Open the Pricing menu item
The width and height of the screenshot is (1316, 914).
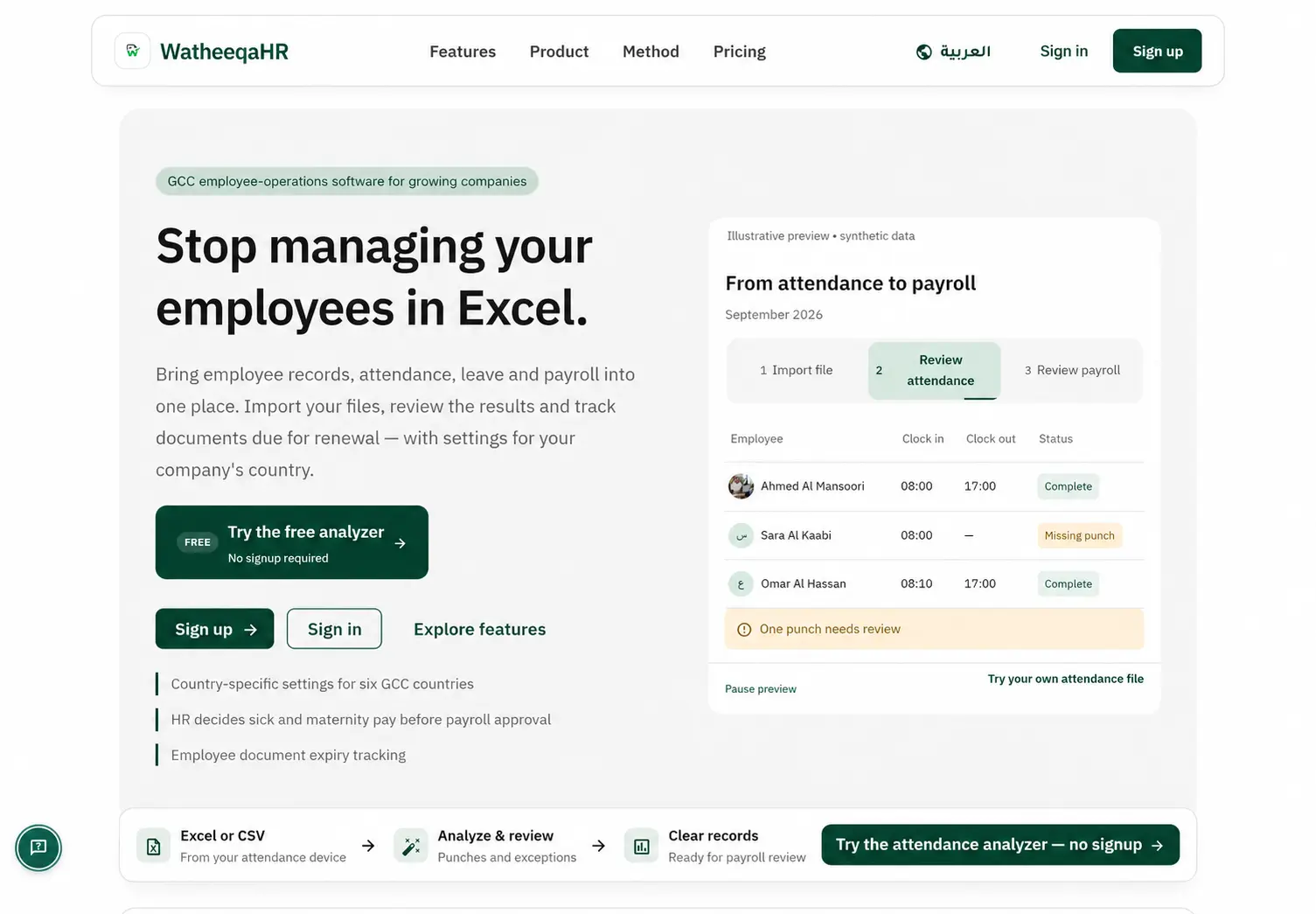click(x=739, y=52)
